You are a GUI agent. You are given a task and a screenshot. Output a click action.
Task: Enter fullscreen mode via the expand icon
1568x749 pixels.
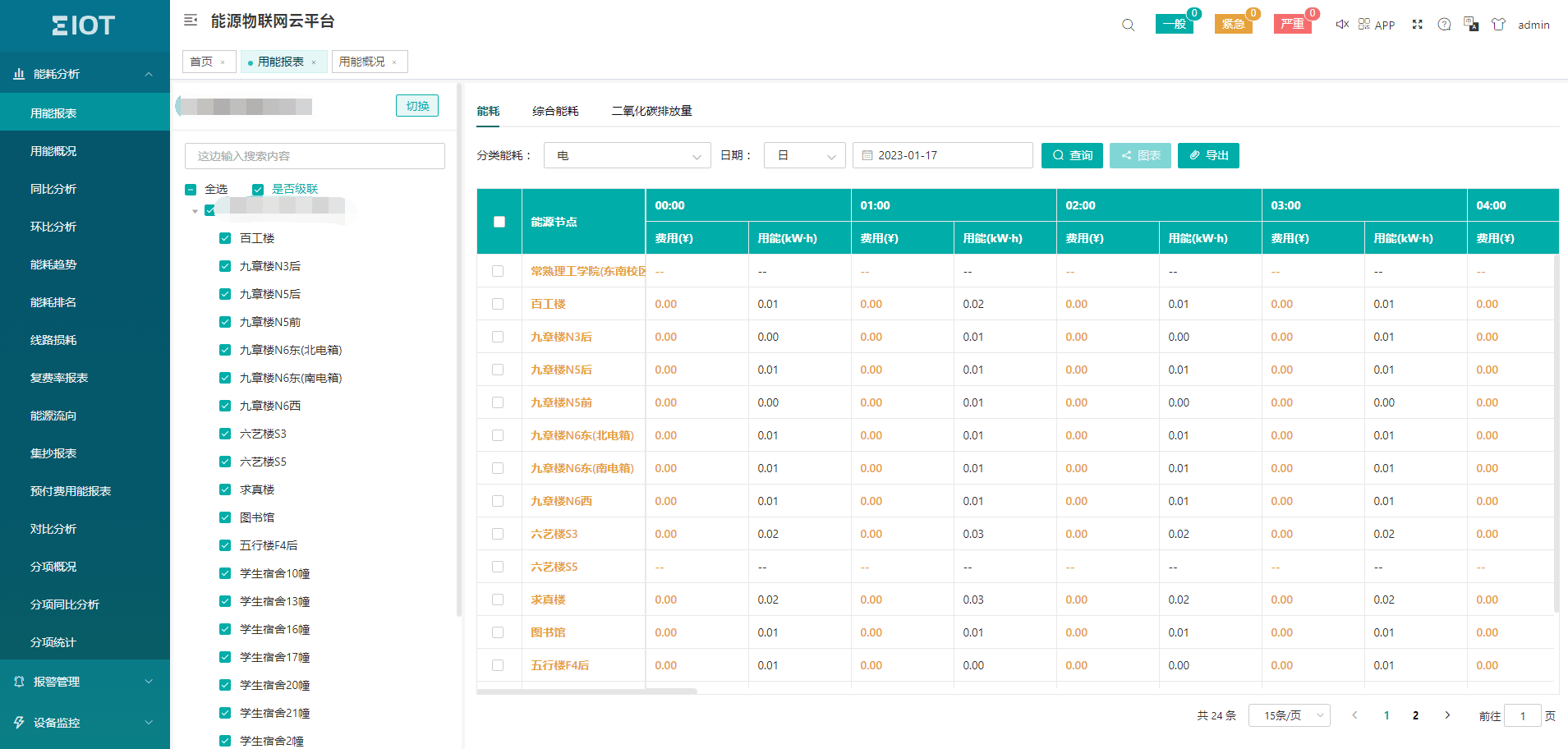1417,25
